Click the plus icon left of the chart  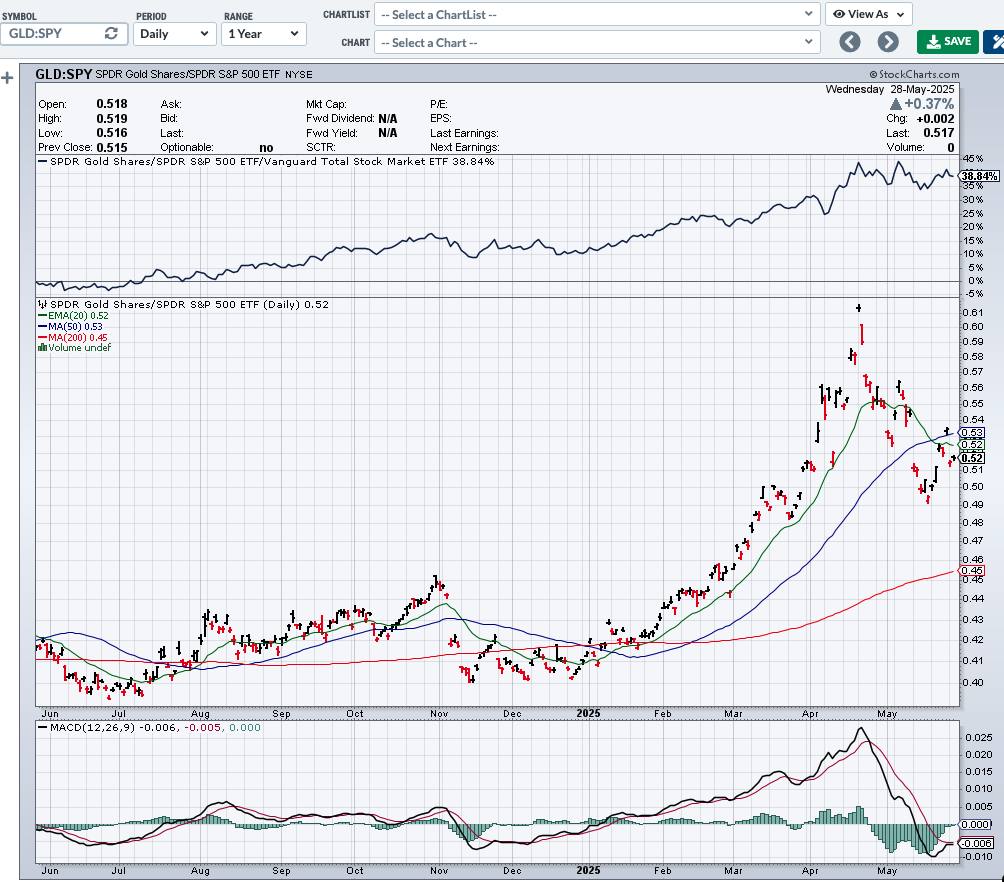pos(7,78)
